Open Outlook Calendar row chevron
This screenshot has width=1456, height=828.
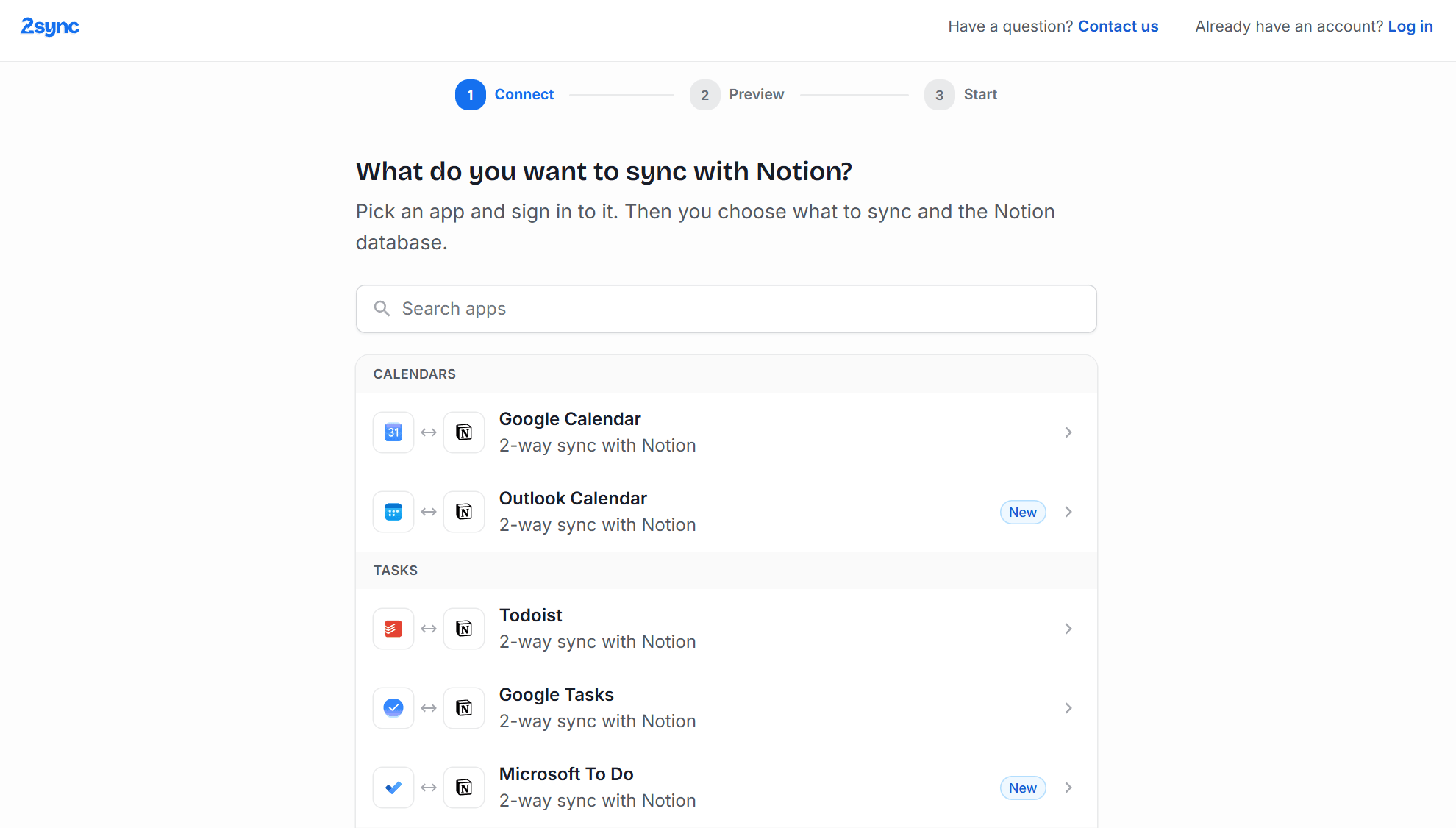(1068, 512)
